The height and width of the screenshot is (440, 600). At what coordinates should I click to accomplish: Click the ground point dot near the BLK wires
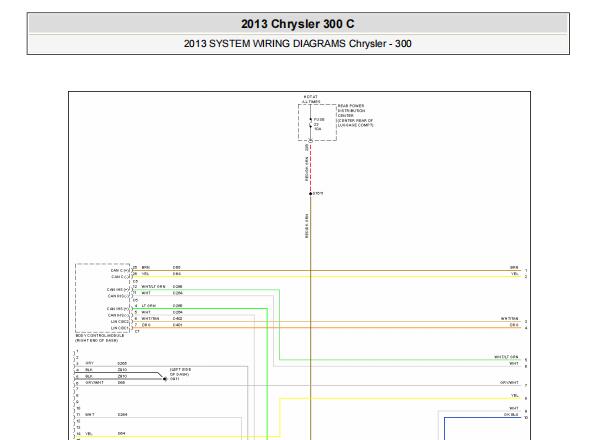click(x=165, y=379)
